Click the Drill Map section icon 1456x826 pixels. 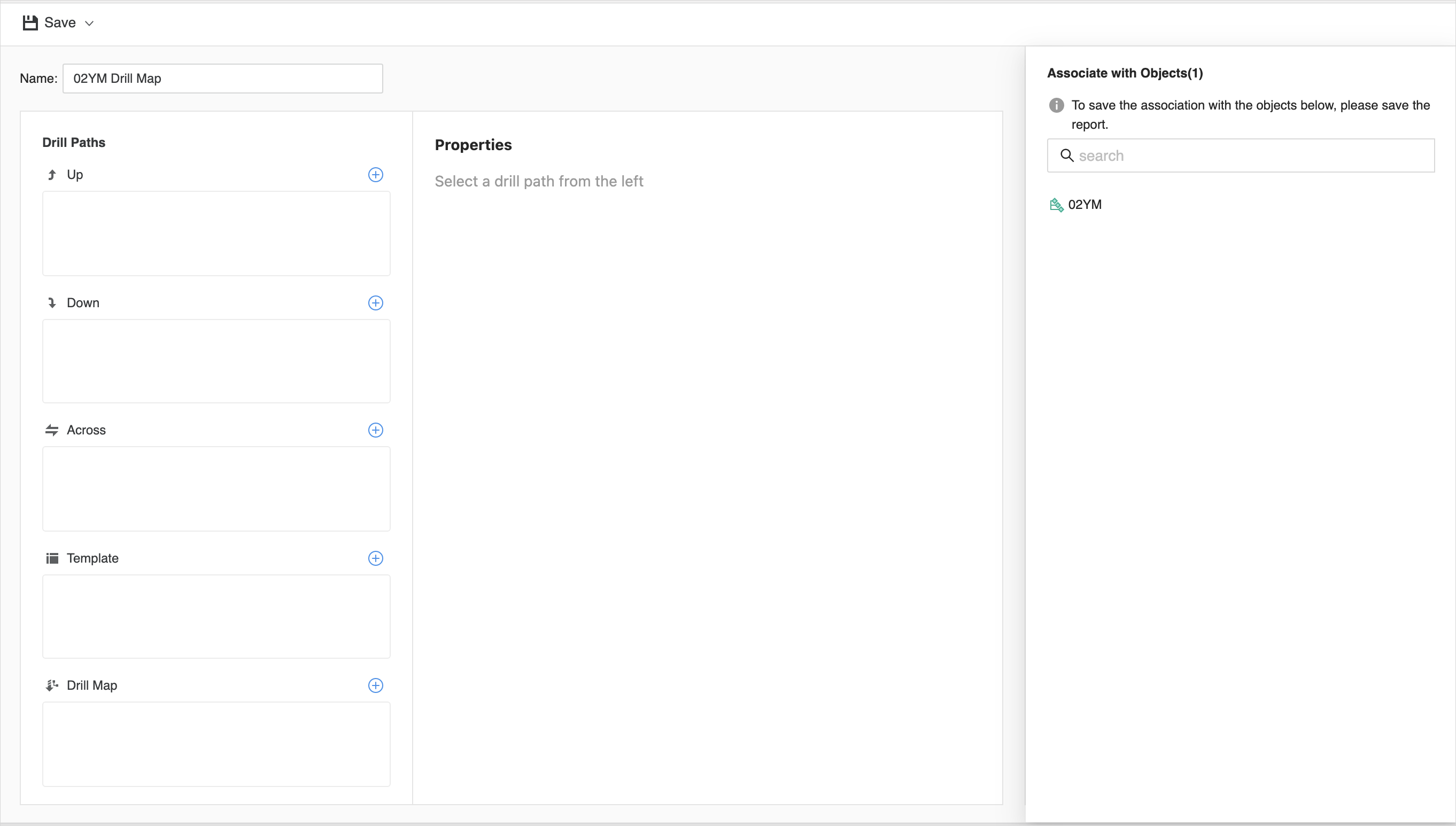(x=52, y=685)
